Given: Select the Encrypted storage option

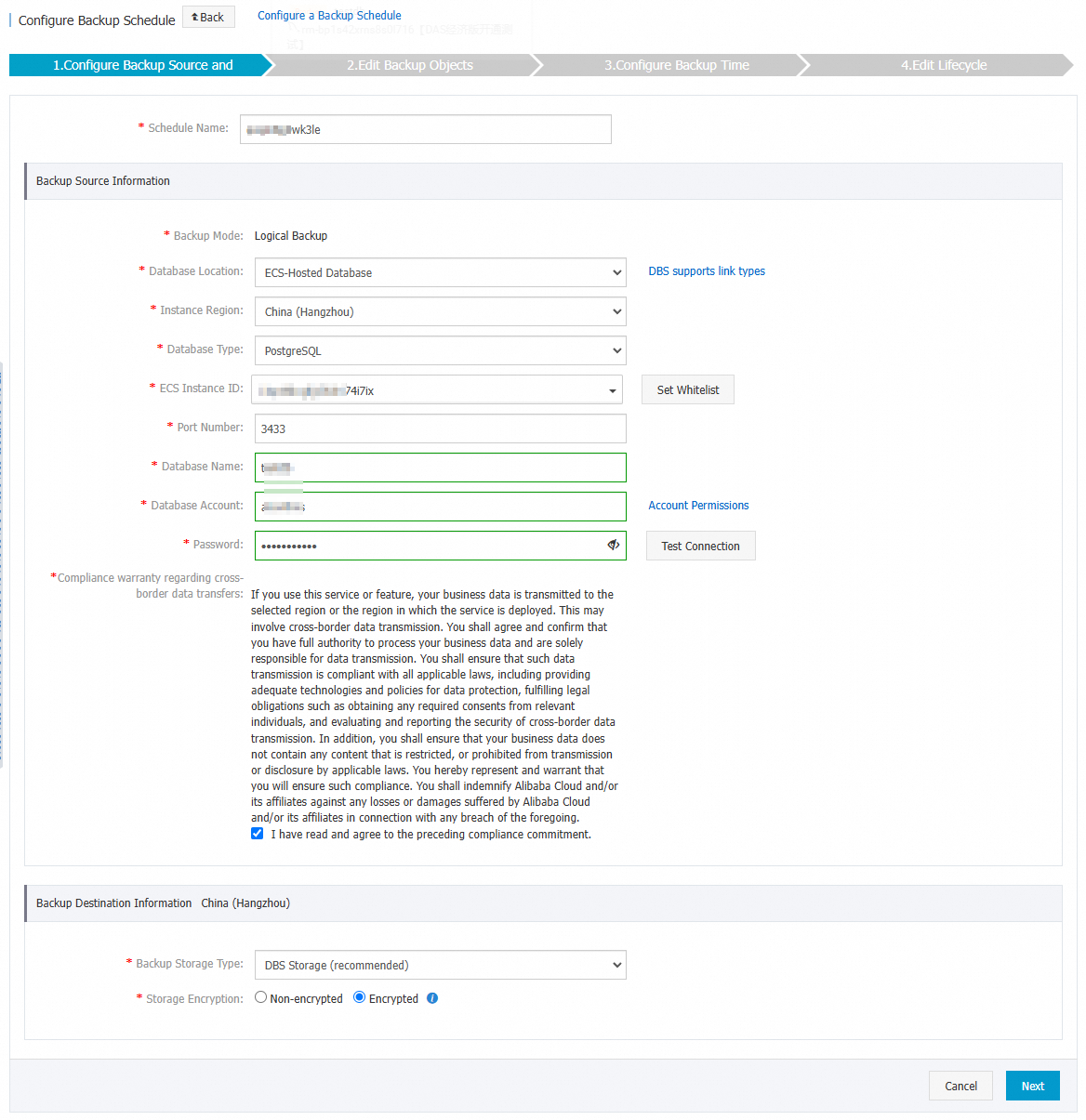Looking at the screenshot, I should [x=359, y=996].
